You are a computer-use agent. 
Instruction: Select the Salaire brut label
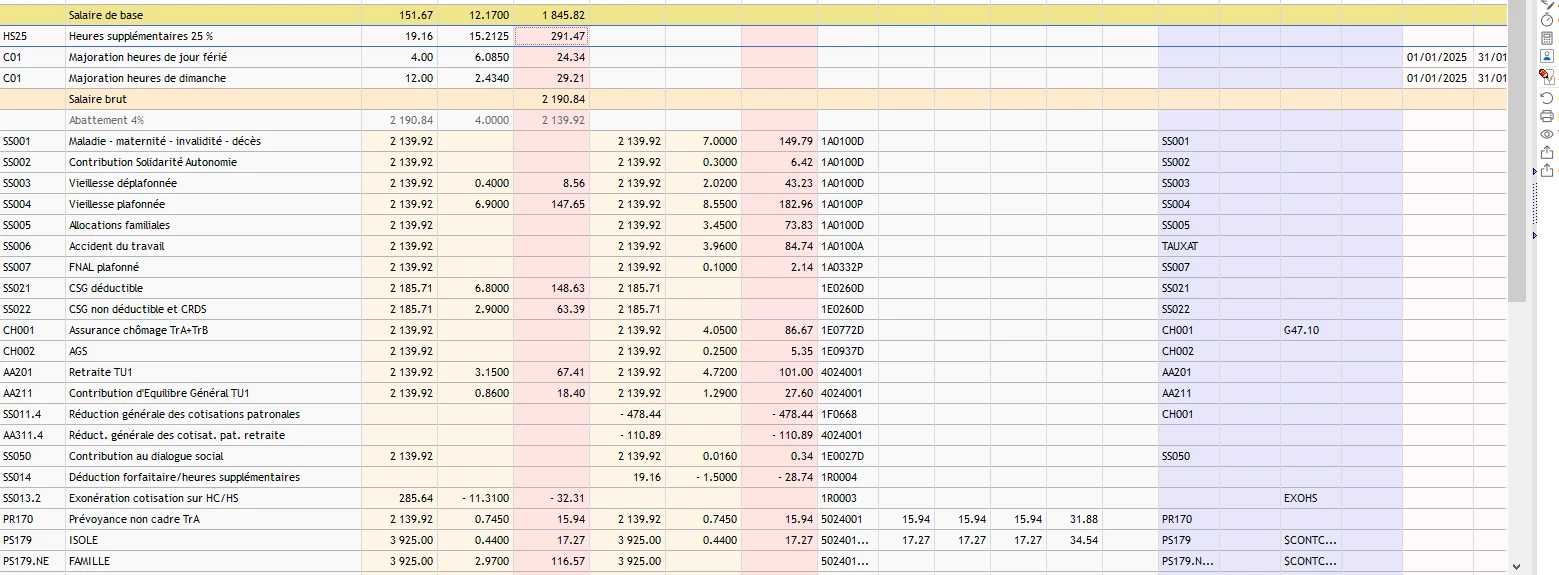click(x=97, y=99)
